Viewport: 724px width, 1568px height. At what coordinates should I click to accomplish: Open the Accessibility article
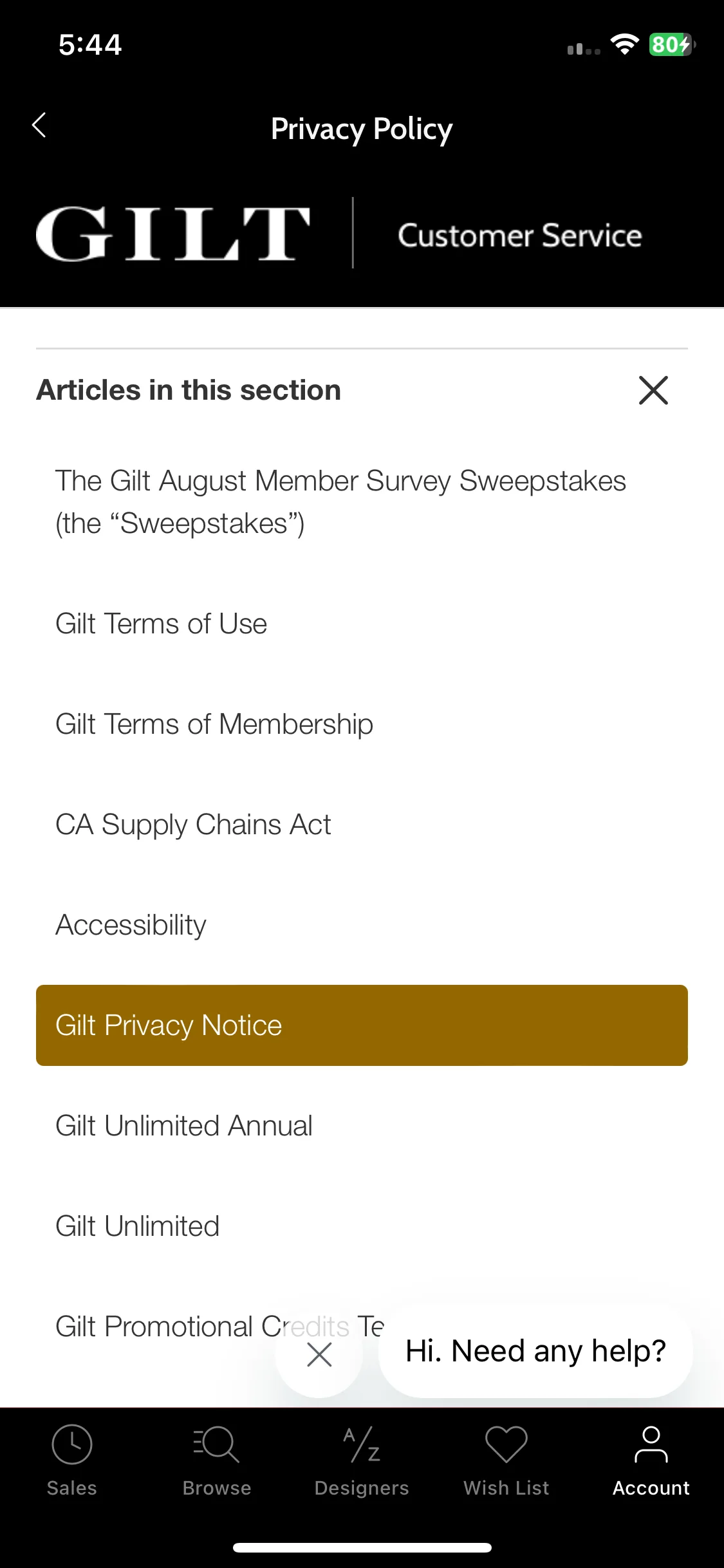coord(131,925)
